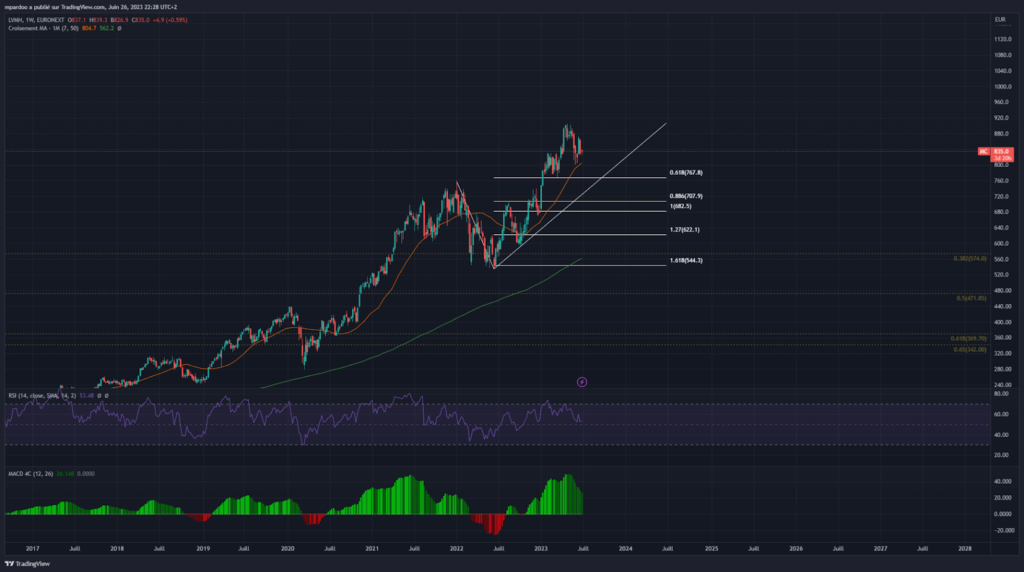Select the RSI (14, close) indicator legend

tap(40, 395)
